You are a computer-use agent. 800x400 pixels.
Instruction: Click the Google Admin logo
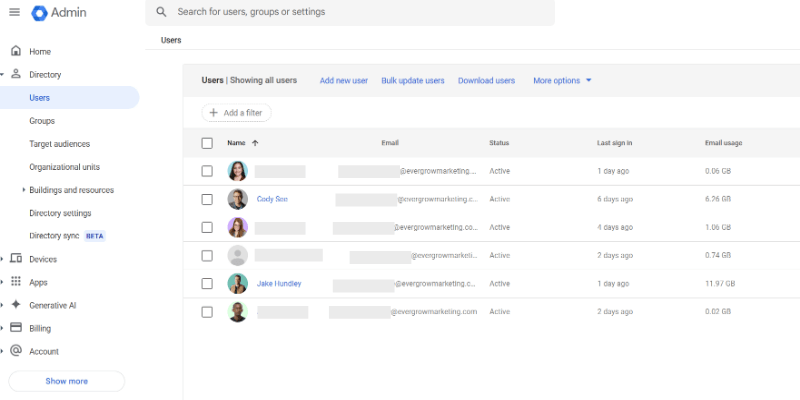click(40, 13)
